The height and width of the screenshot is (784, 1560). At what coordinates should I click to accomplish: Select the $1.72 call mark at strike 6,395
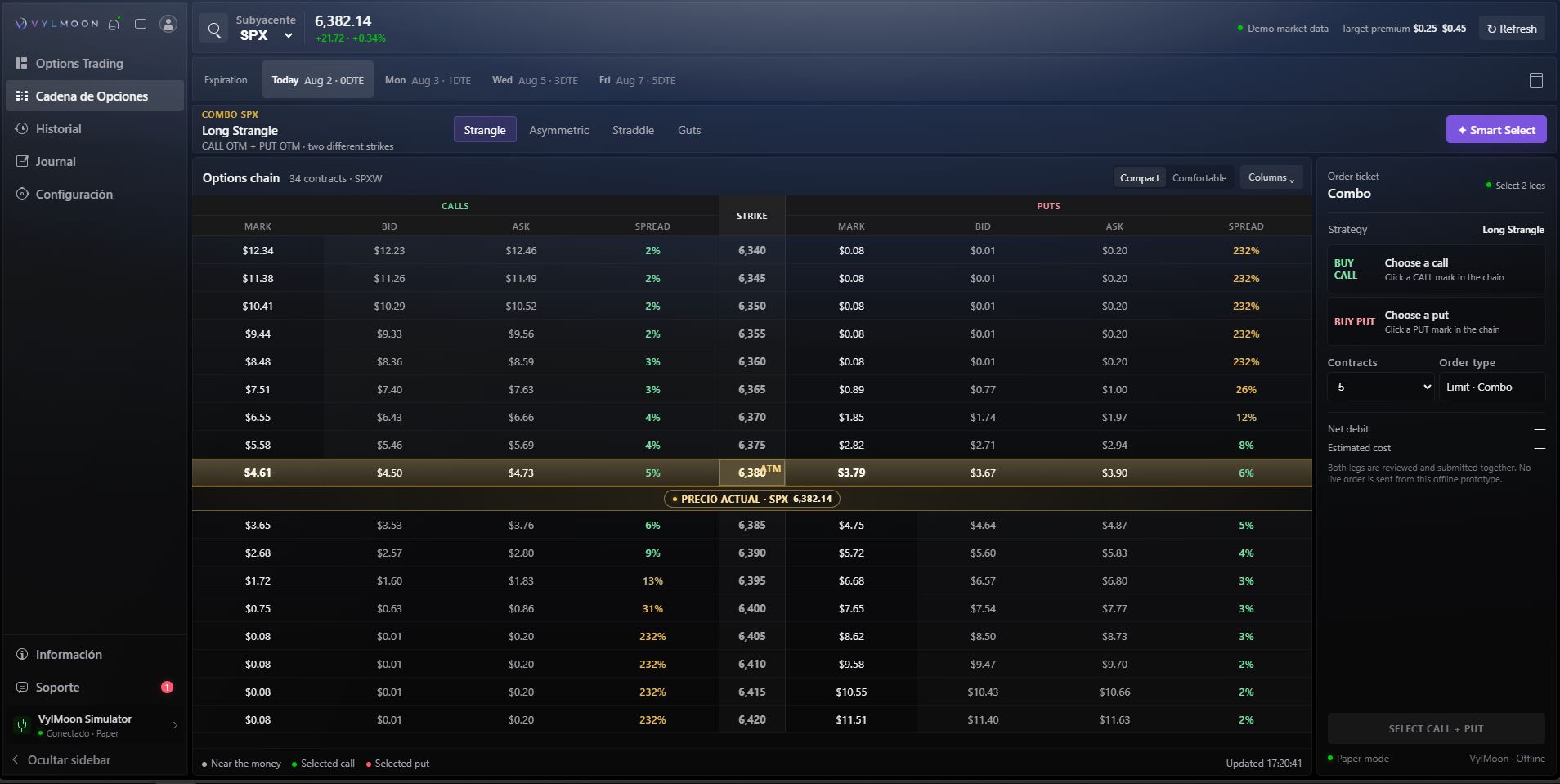[x=258, y=580]
